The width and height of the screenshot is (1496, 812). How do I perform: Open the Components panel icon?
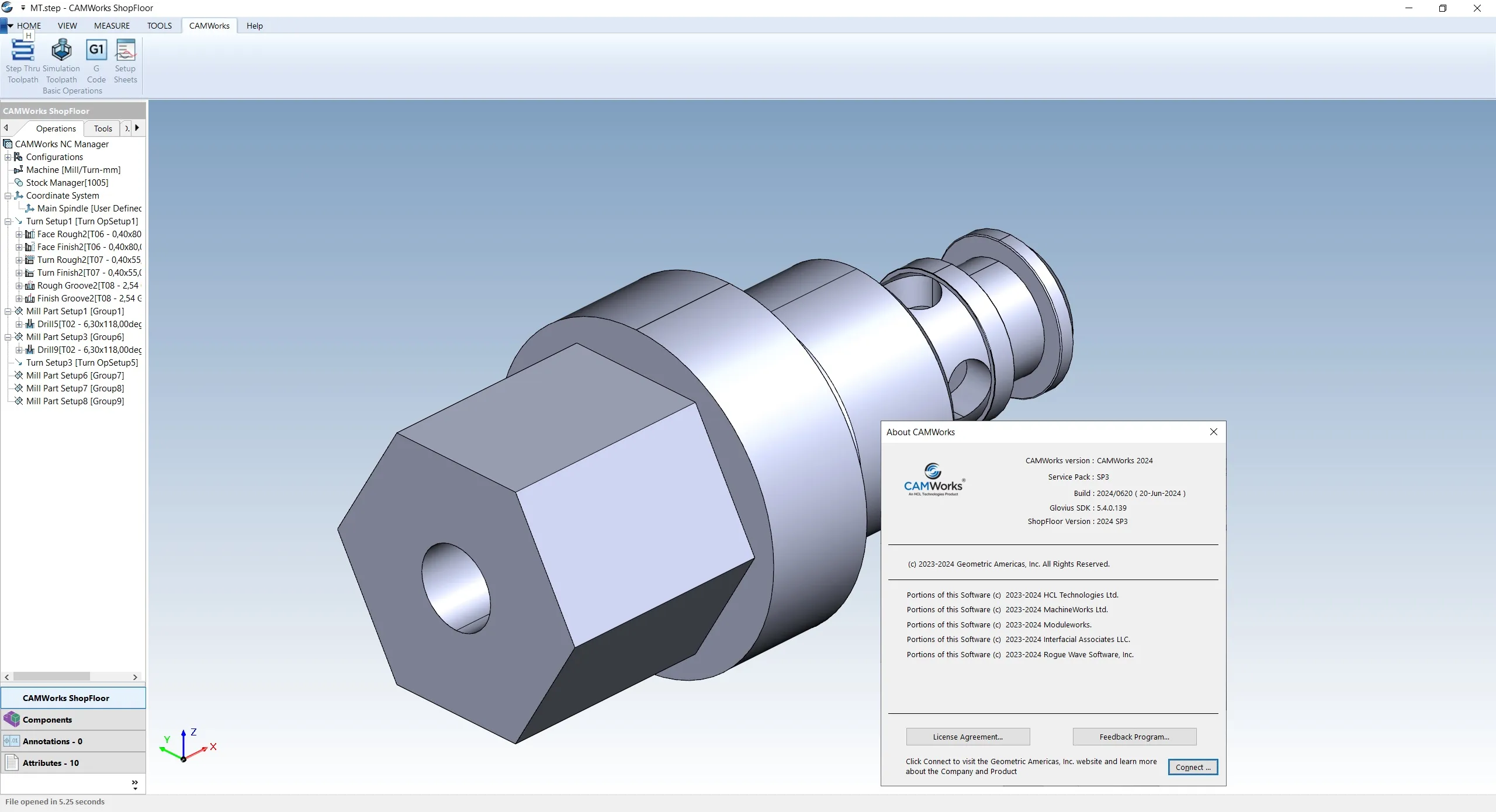click(12, 720)
